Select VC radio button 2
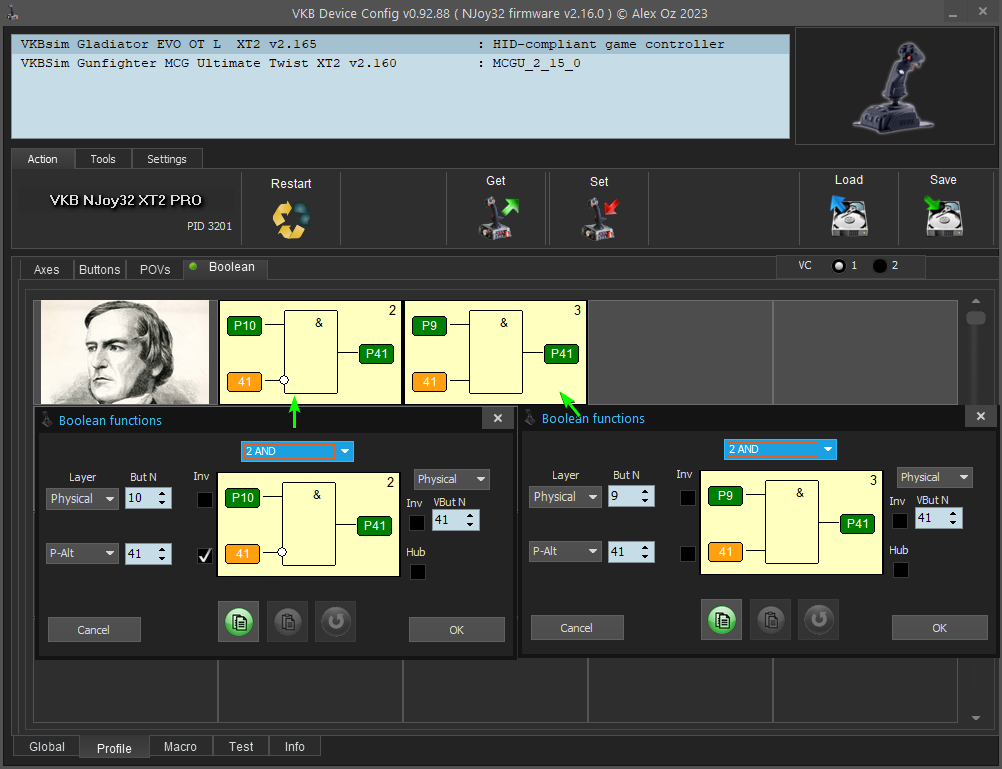Viewport: 1002px width, 769px height. [879, 266]
